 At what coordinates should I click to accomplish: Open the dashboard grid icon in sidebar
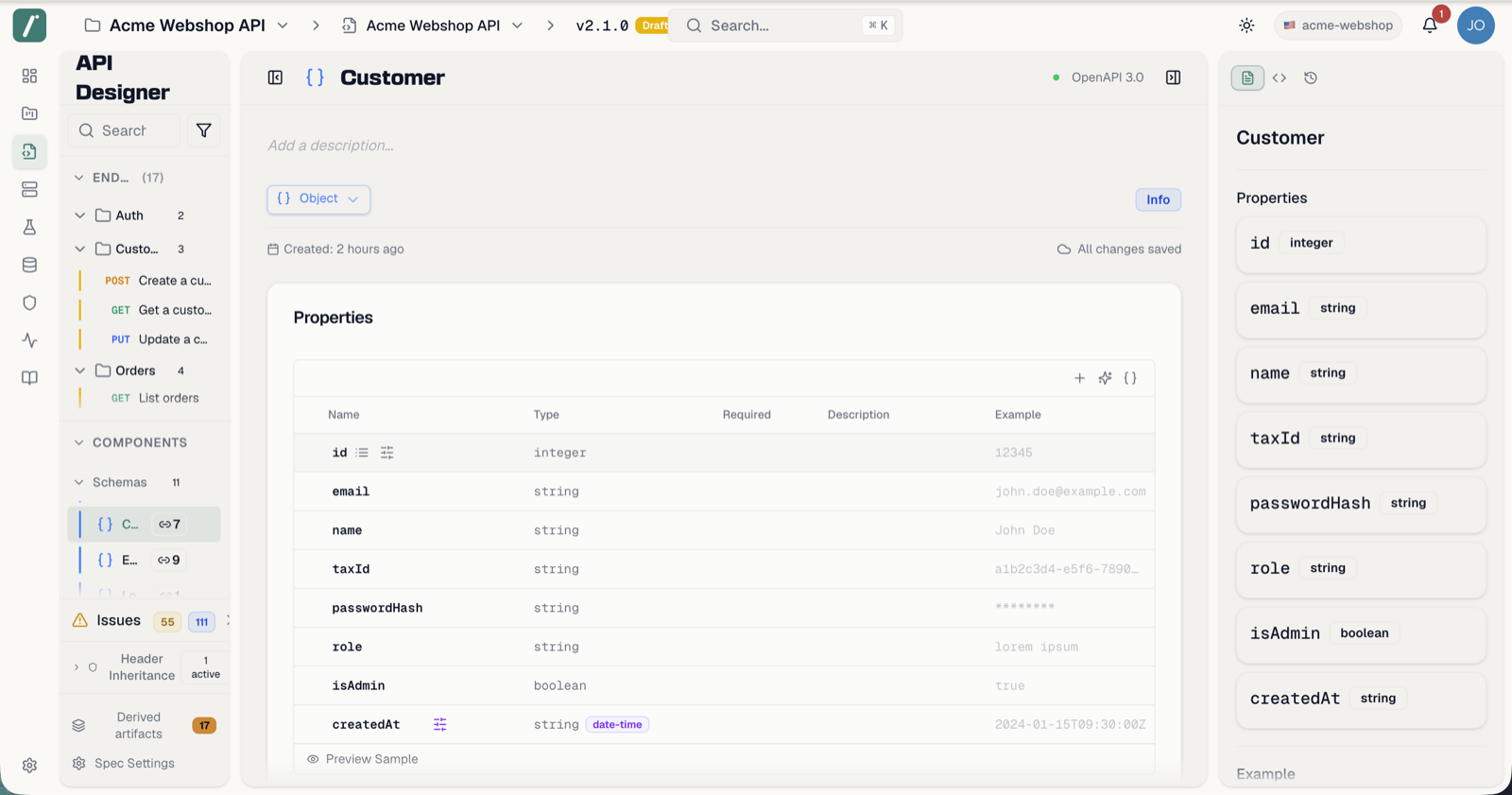point(29,76)
